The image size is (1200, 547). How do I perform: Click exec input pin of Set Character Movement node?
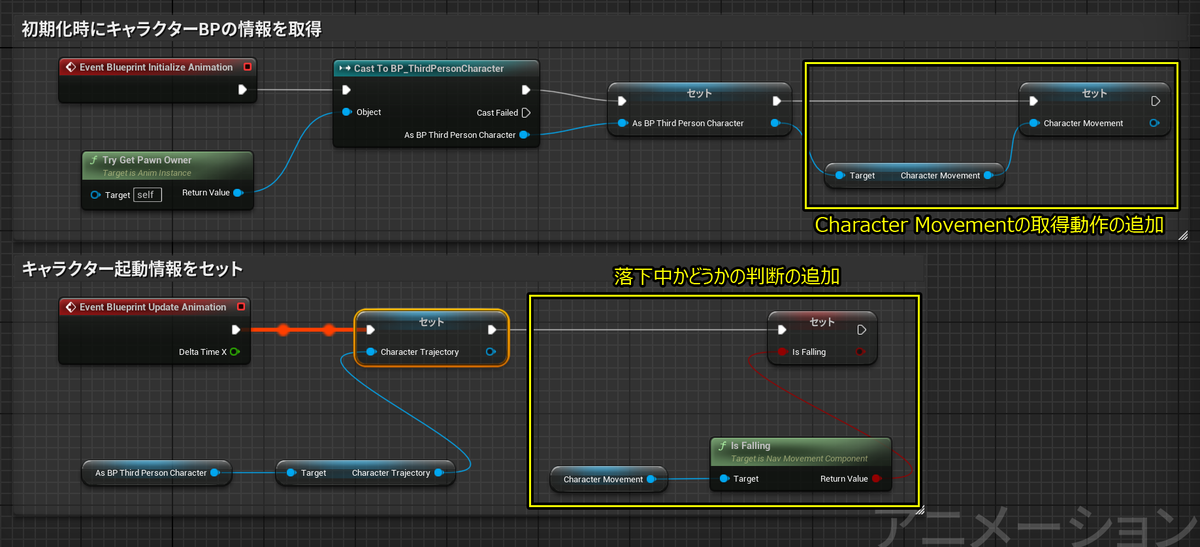1033,101
